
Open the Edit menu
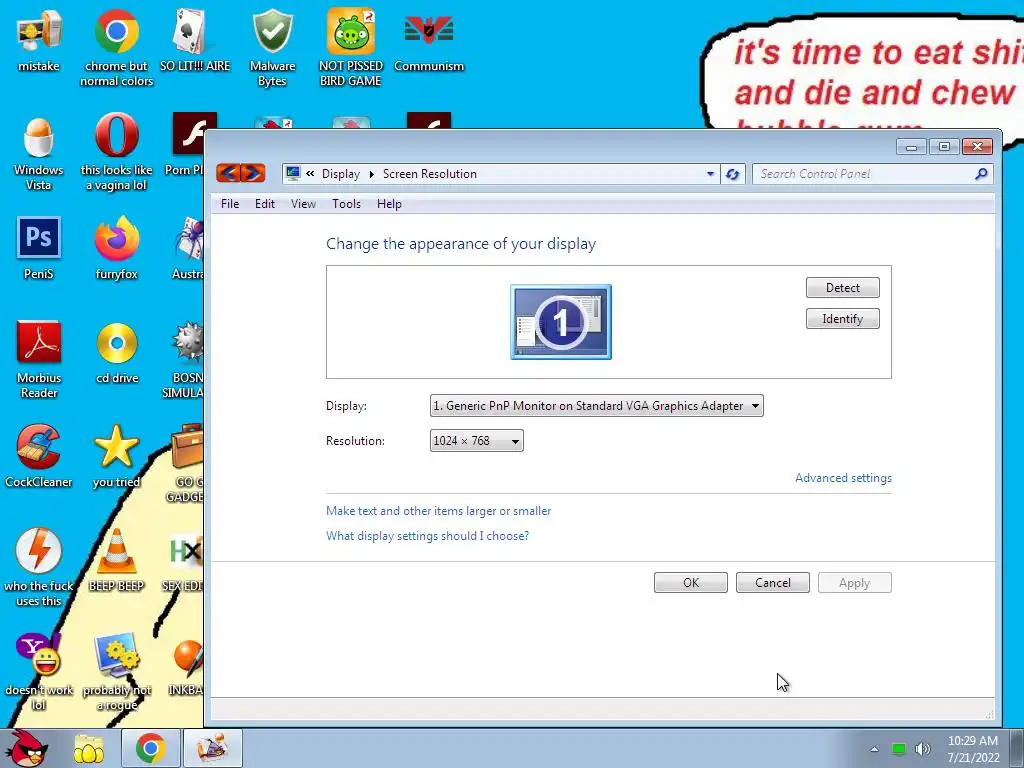(264, 204)
